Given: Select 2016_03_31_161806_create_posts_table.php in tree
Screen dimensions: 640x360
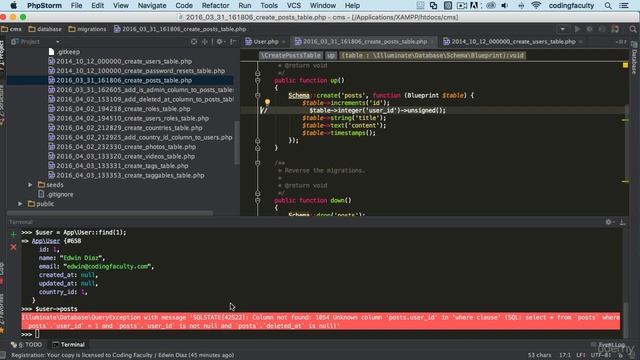Looking at the screenshot, I should coord(120,80).
